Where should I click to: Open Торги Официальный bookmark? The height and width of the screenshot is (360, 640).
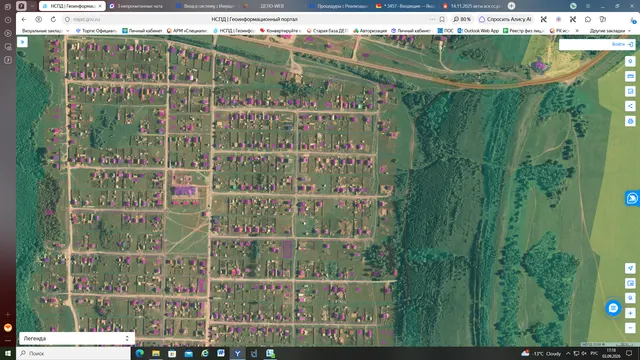tap(96, 31)
